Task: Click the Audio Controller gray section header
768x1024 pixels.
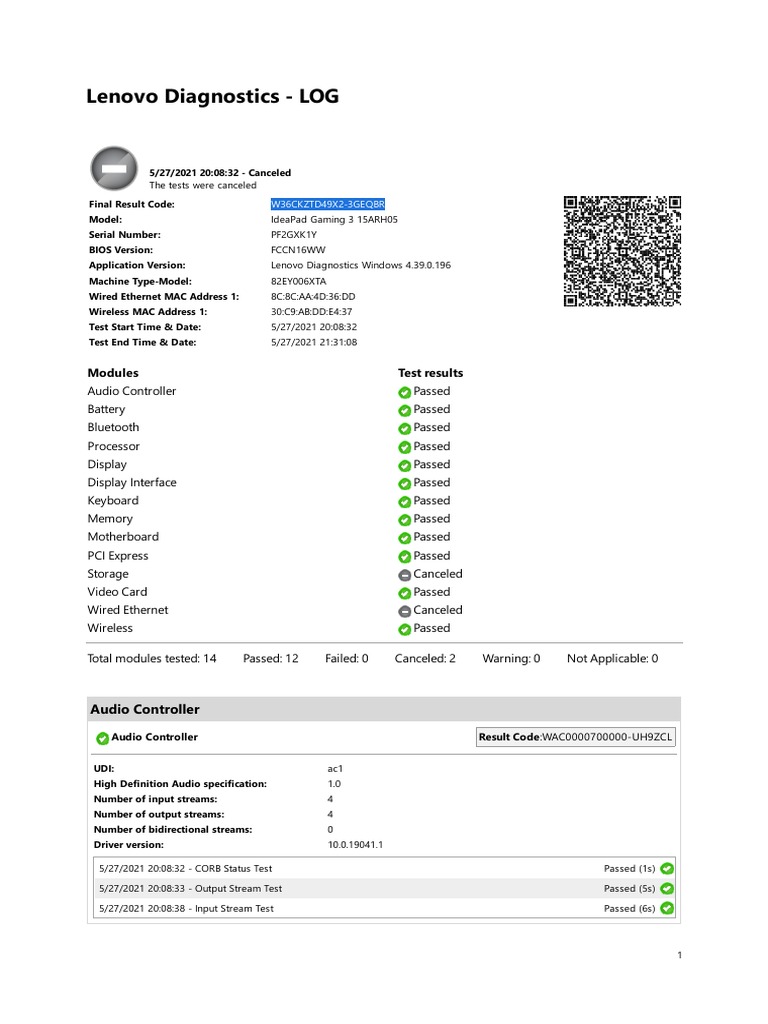Action: 384,709
